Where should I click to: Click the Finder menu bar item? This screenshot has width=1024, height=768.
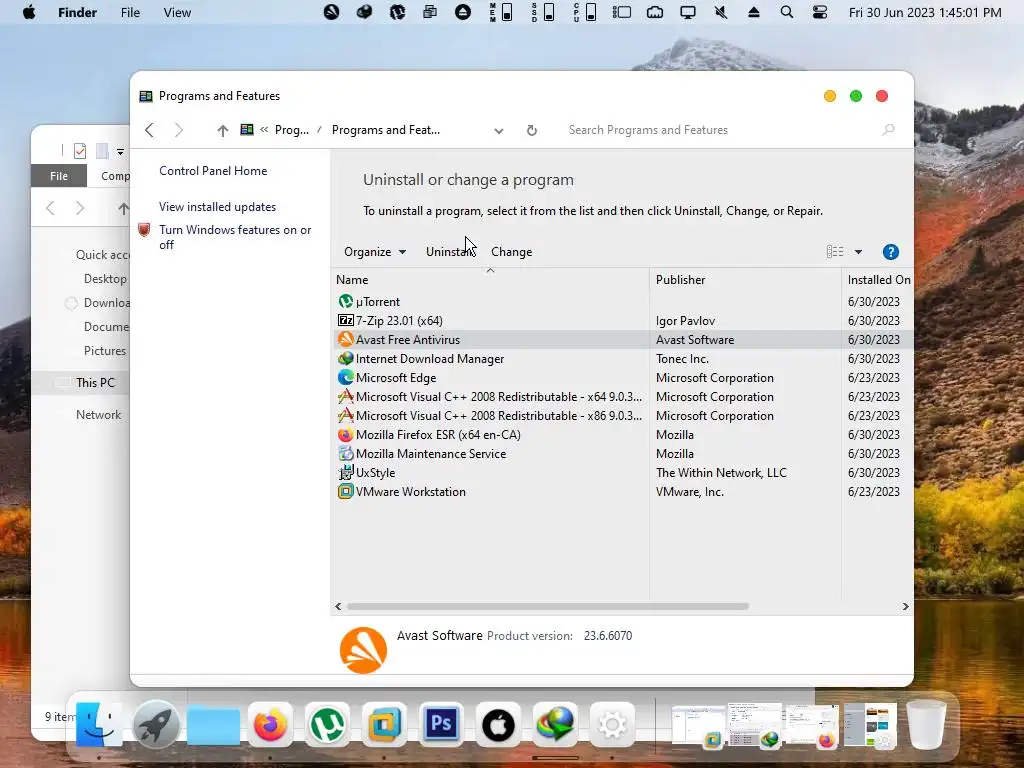77,12
